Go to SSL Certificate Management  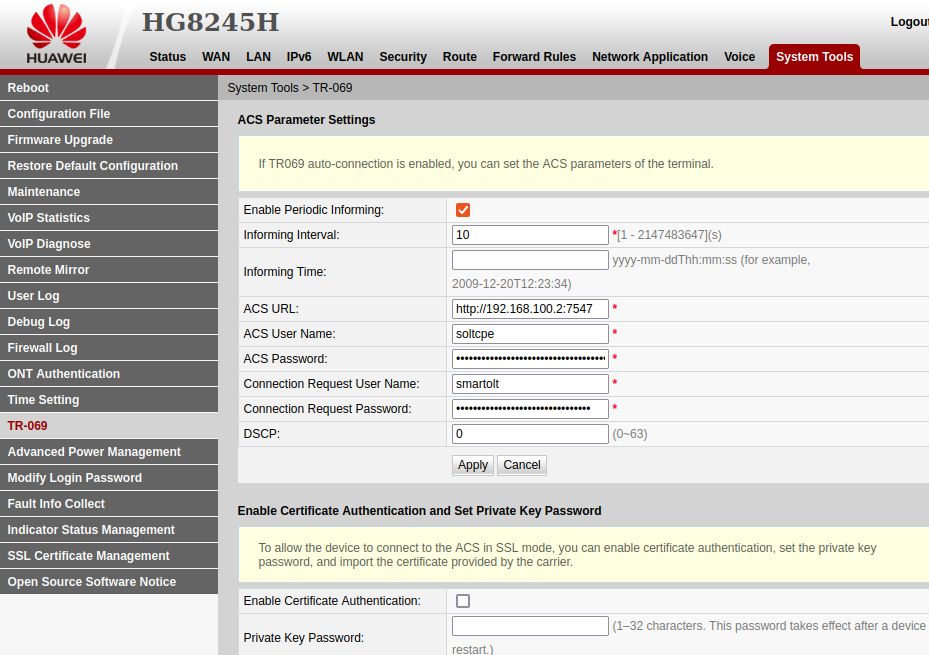pos(109,556)
